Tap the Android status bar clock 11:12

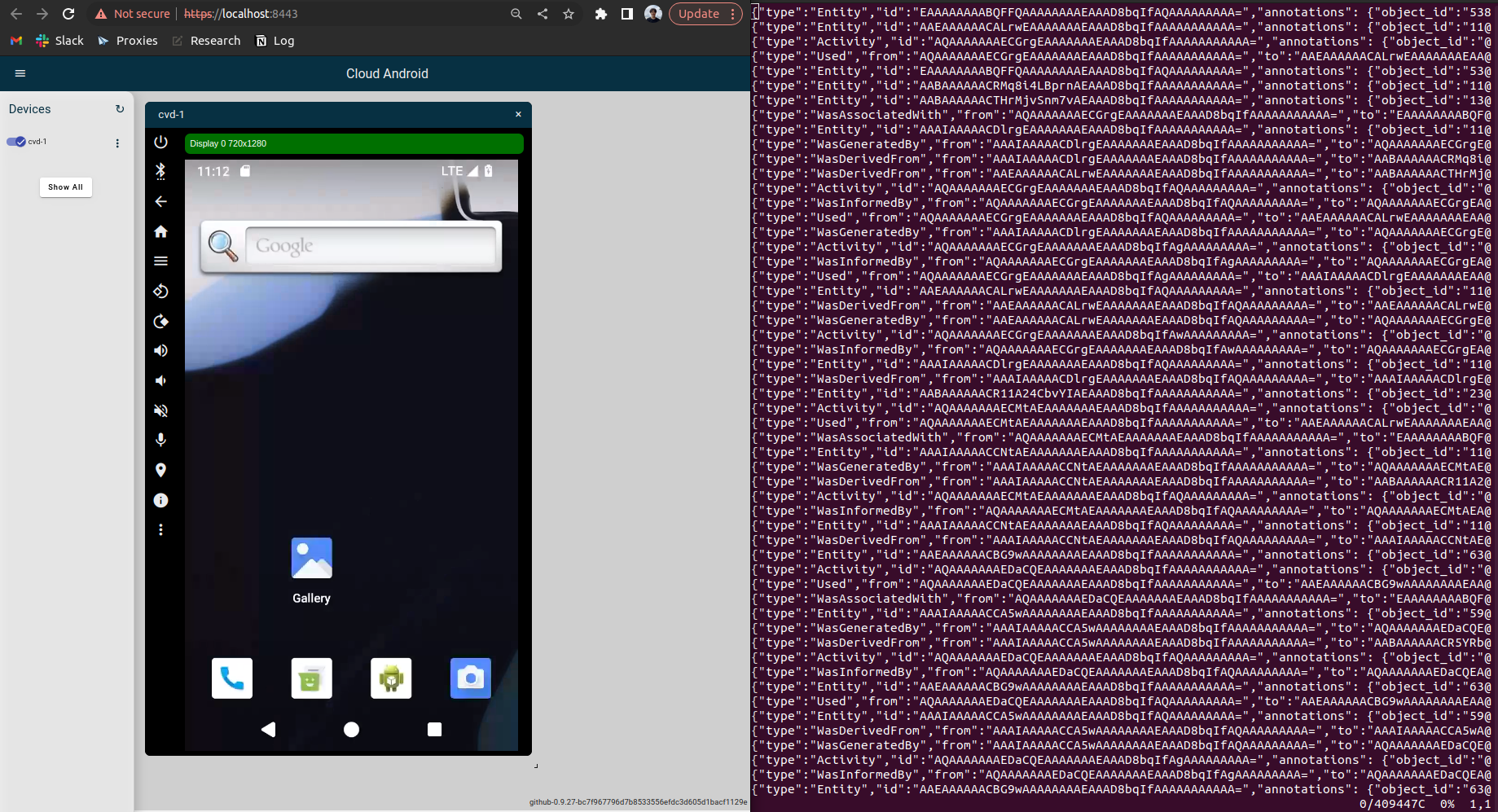coord(213,171)
